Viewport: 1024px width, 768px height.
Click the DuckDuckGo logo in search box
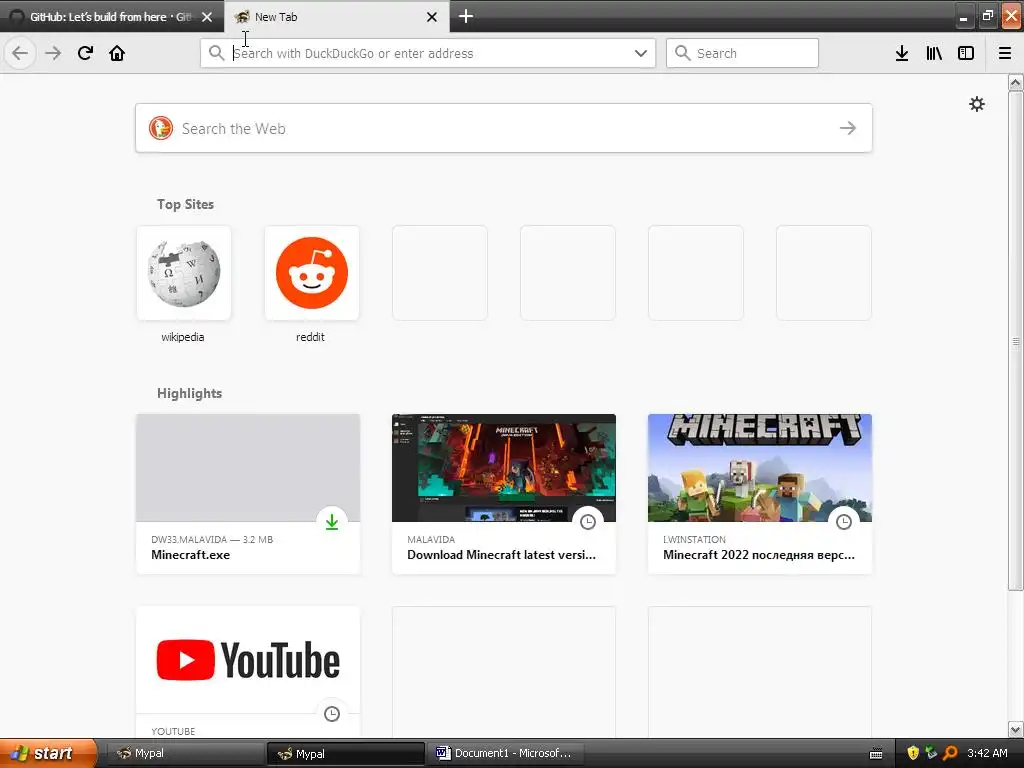[x=161, y=128]
